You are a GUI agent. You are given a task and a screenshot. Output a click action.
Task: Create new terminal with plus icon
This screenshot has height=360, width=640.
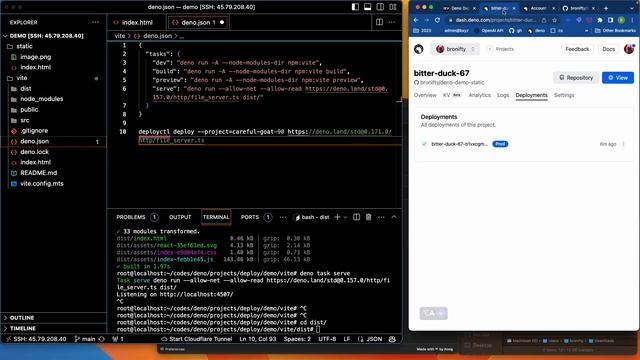pyautogui.click(x=337, y=217)
